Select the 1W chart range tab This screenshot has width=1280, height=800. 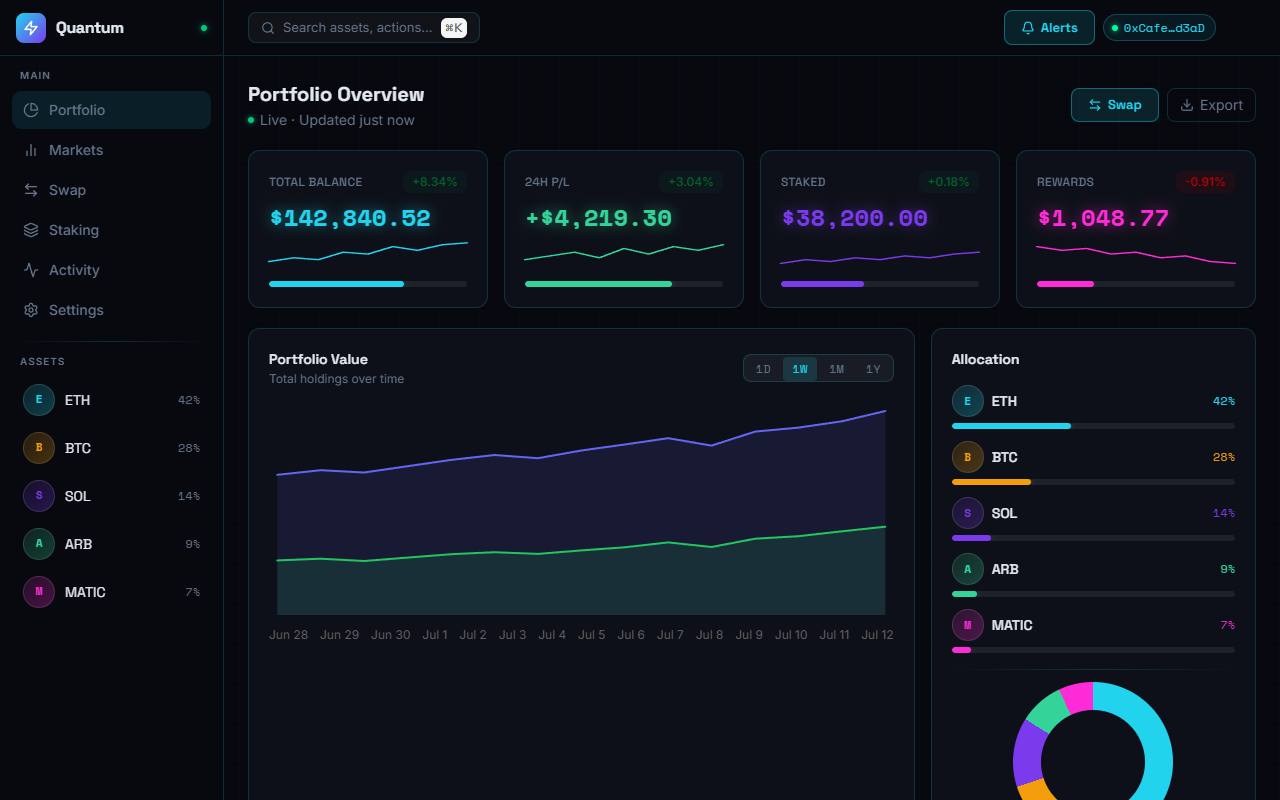tap(800, 369)
